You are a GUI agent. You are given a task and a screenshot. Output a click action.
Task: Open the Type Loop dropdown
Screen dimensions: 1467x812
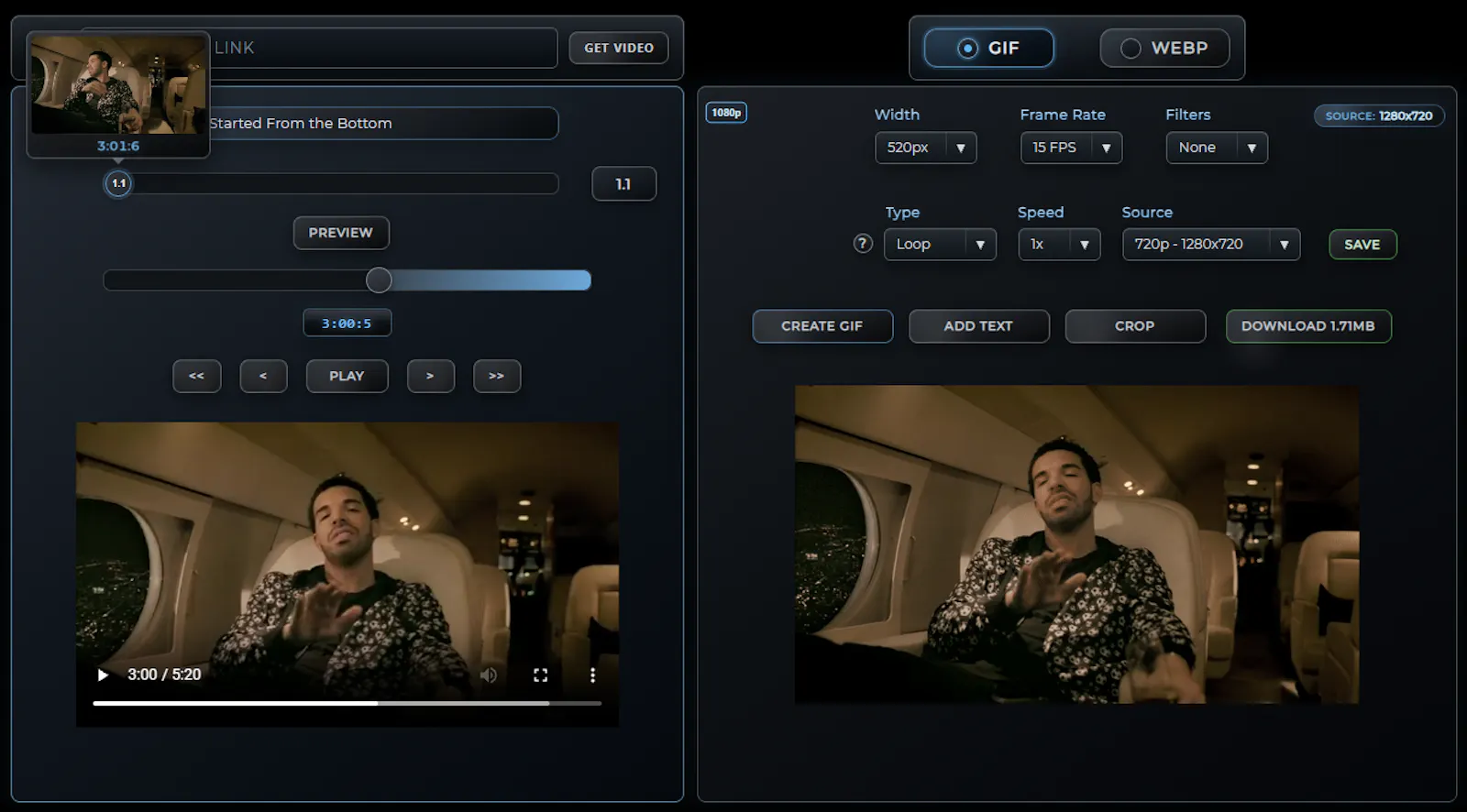(x=940, y=245)
